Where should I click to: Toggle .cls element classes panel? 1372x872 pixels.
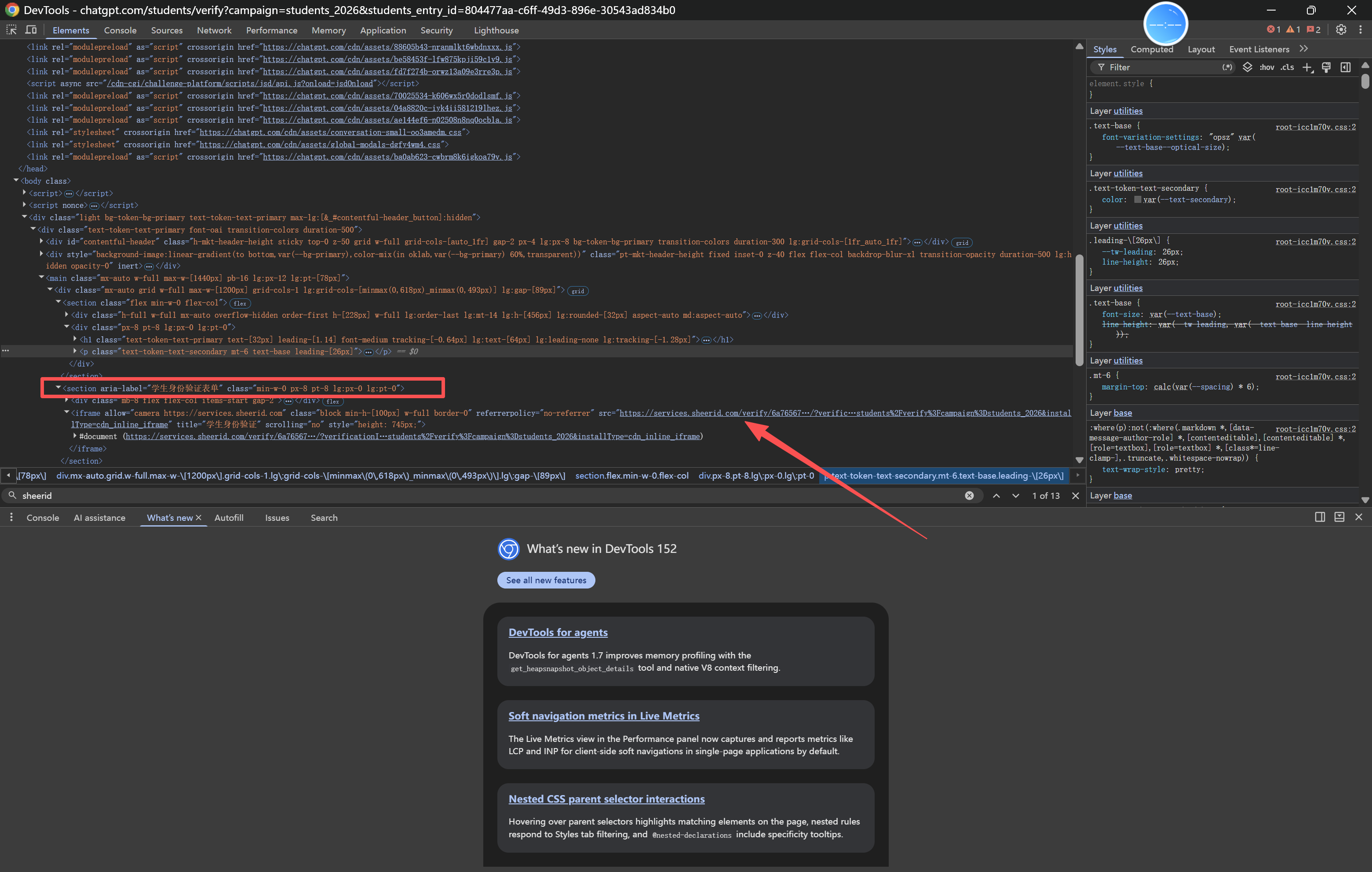pyautogui.click(x=1287, y=67)
